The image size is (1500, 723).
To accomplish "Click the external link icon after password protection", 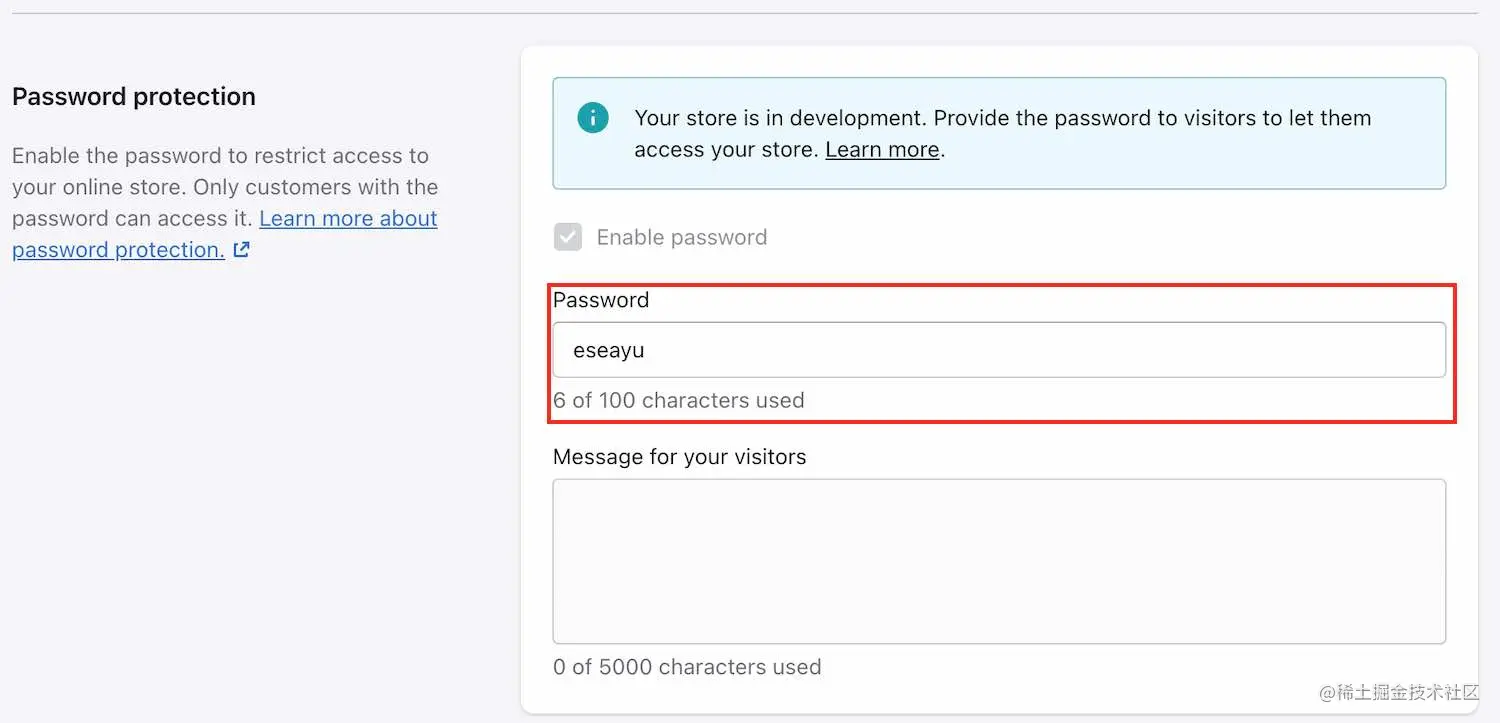I will click(x=239, y=249).
